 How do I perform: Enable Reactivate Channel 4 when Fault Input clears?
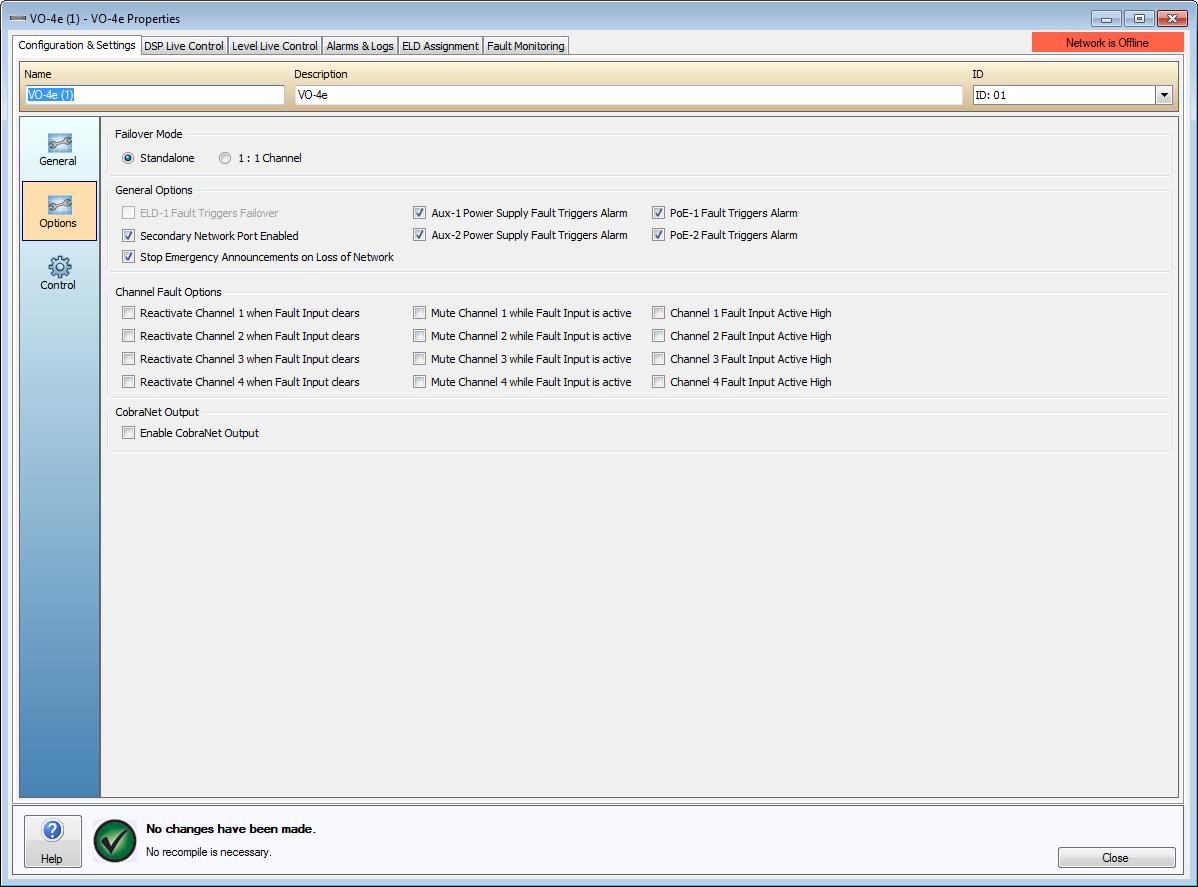[x=128, y=382]
